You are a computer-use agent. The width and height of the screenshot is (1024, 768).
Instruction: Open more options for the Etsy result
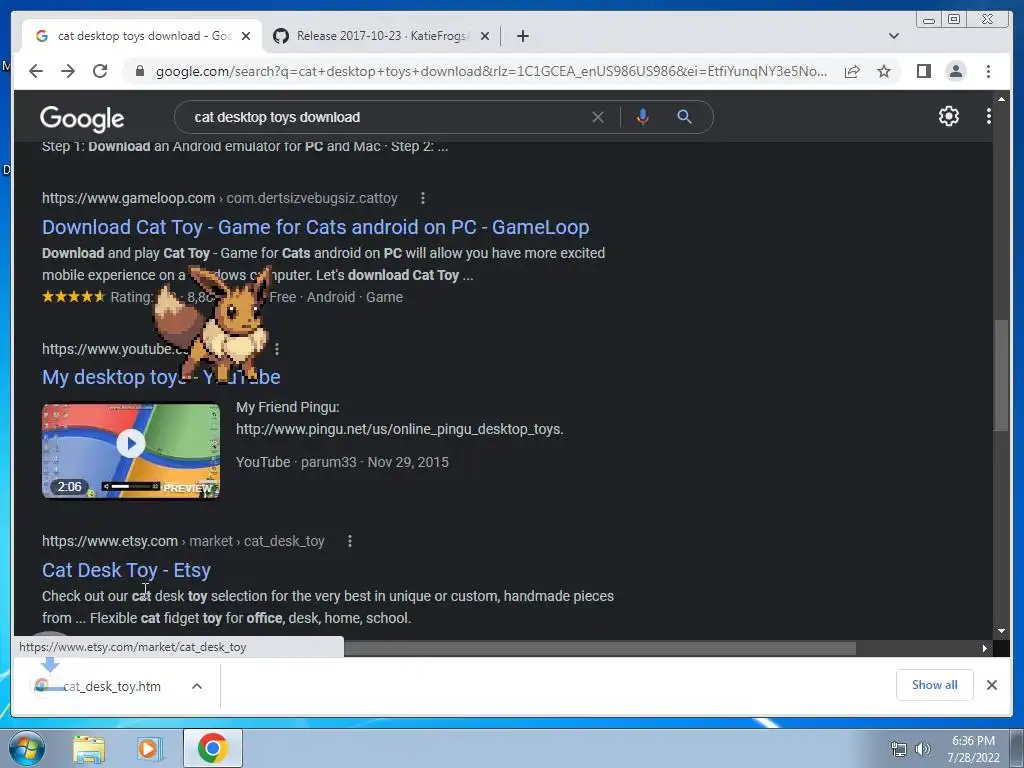click(350, 541)
